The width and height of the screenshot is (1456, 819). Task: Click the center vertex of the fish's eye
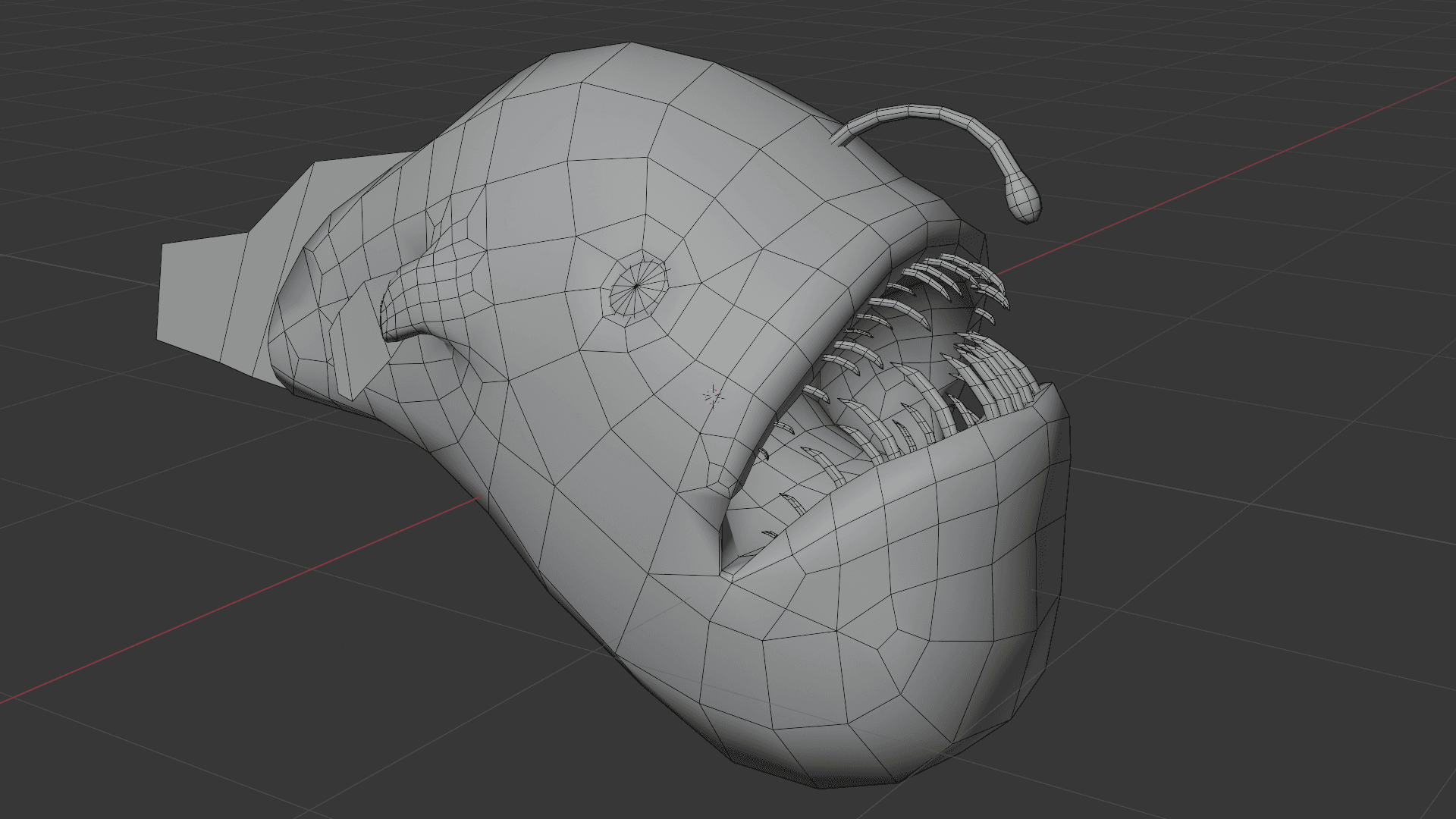[635, 286]
